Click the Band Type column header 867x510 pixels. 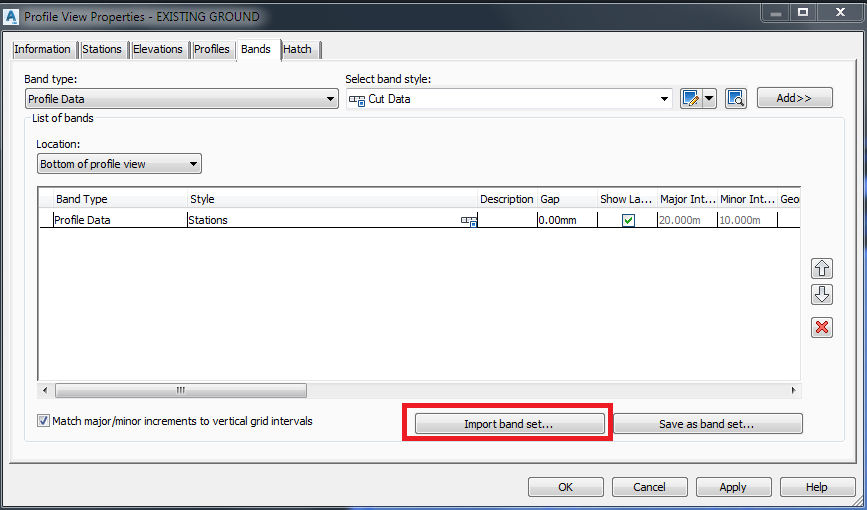point(120,199)
